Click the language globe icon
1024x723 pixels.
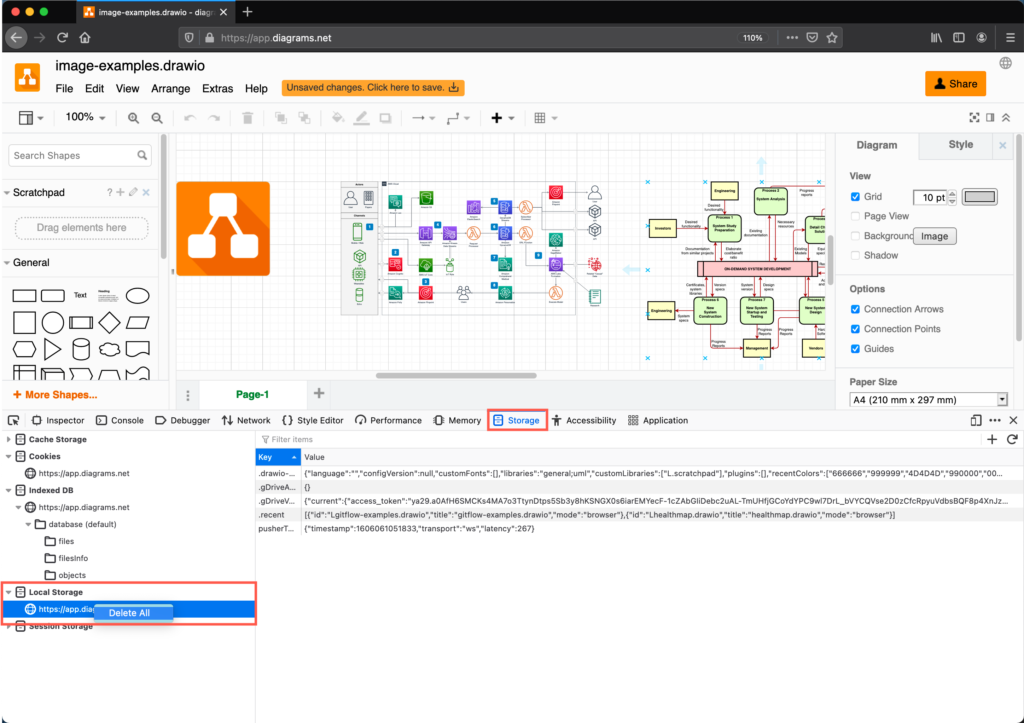(1006, 63)
